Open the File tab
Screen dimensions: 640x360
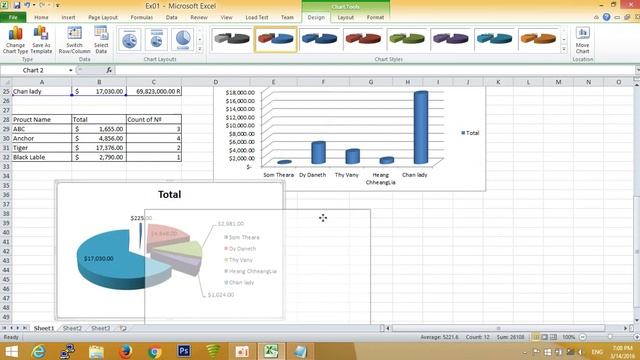[13, 18]
